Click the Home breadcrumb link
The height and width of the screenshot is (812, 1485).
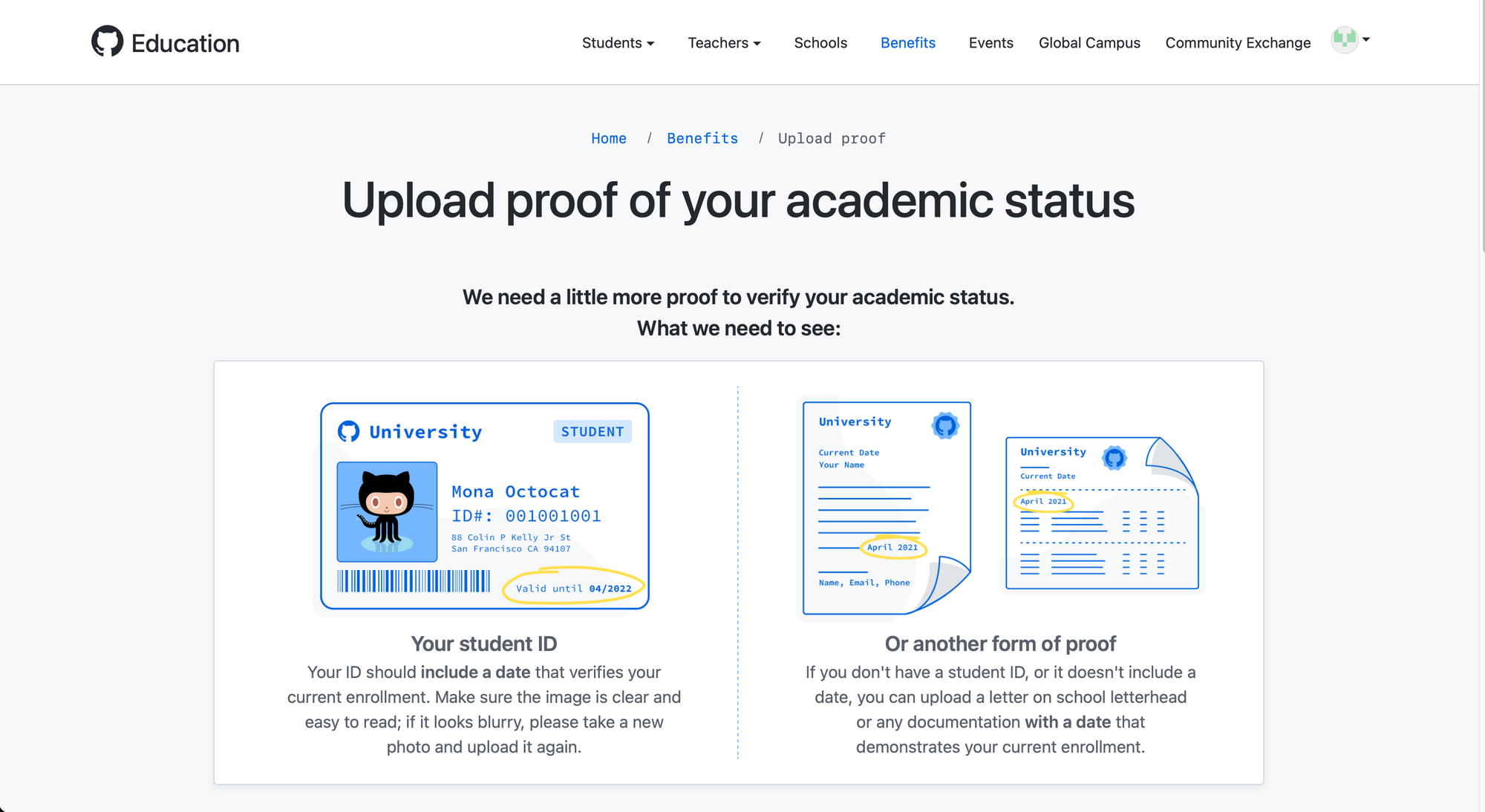click(608, 138)
